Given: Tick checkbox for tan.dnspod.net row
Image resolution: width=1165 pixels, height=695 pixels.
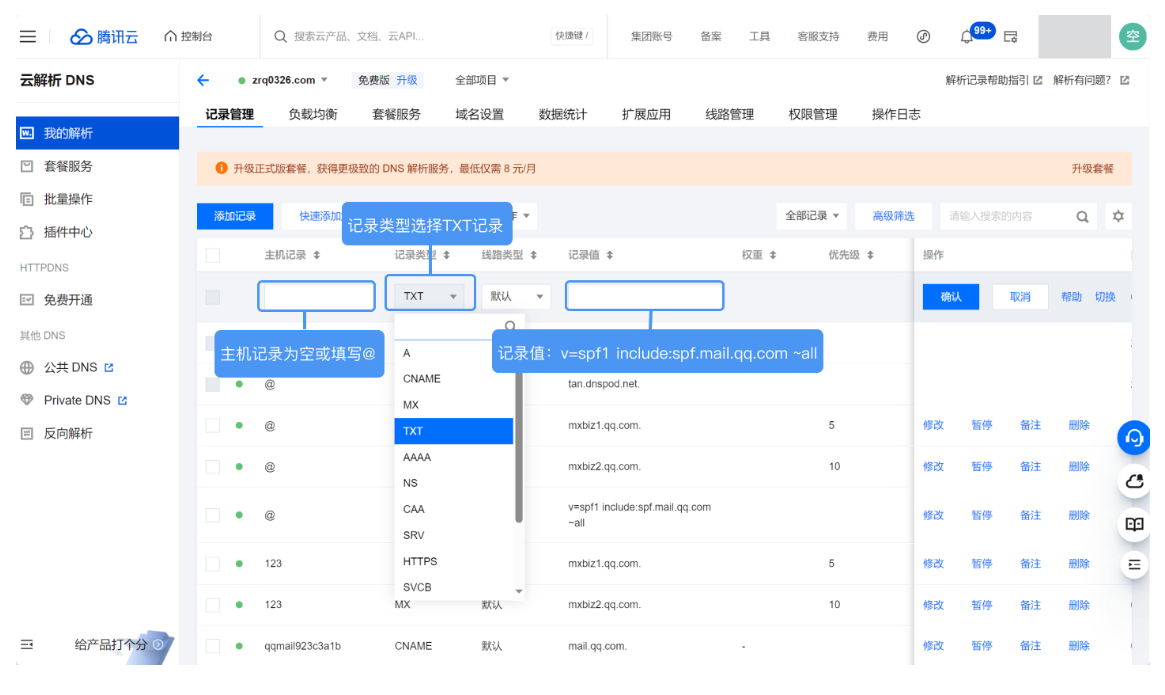Looking at the screenshot, I should point(212,384).
